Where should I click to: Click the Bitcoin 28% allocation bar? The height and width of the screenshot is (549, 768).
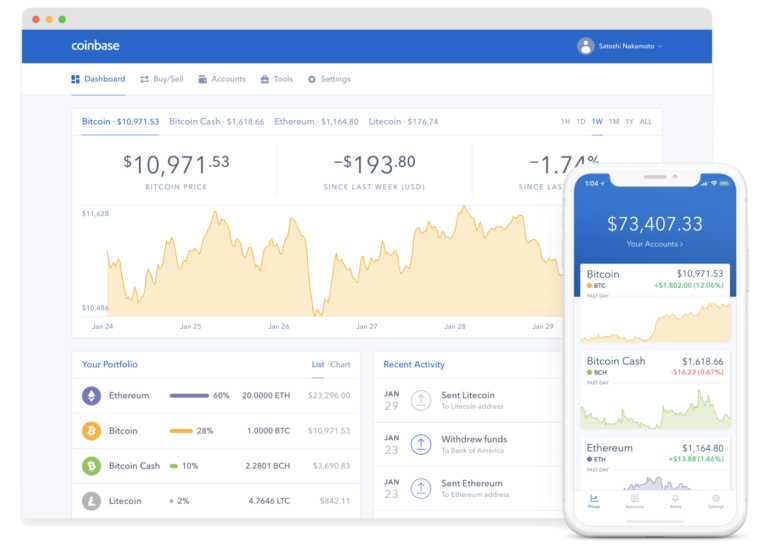pyautogui.click(x=181, y=431)
